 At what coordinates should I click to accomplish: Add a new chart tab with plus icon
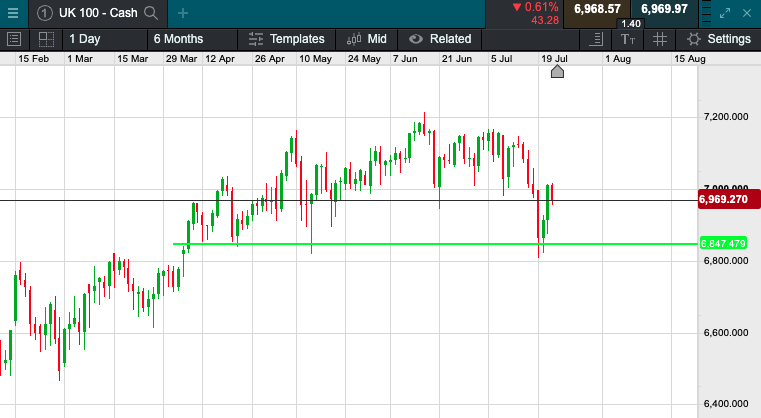182,13
